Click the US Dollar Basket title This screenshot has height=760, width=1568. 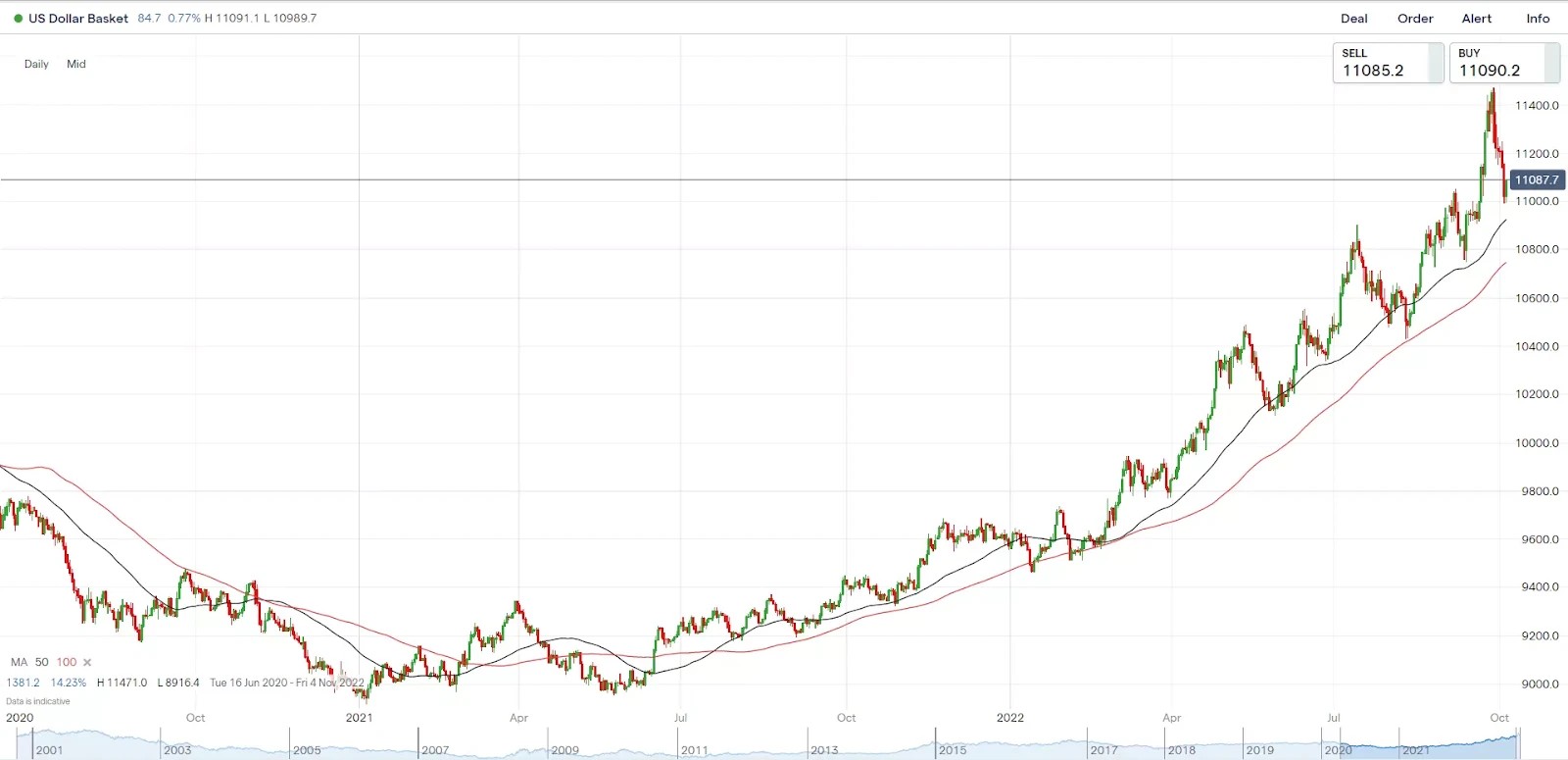(78, 19)
